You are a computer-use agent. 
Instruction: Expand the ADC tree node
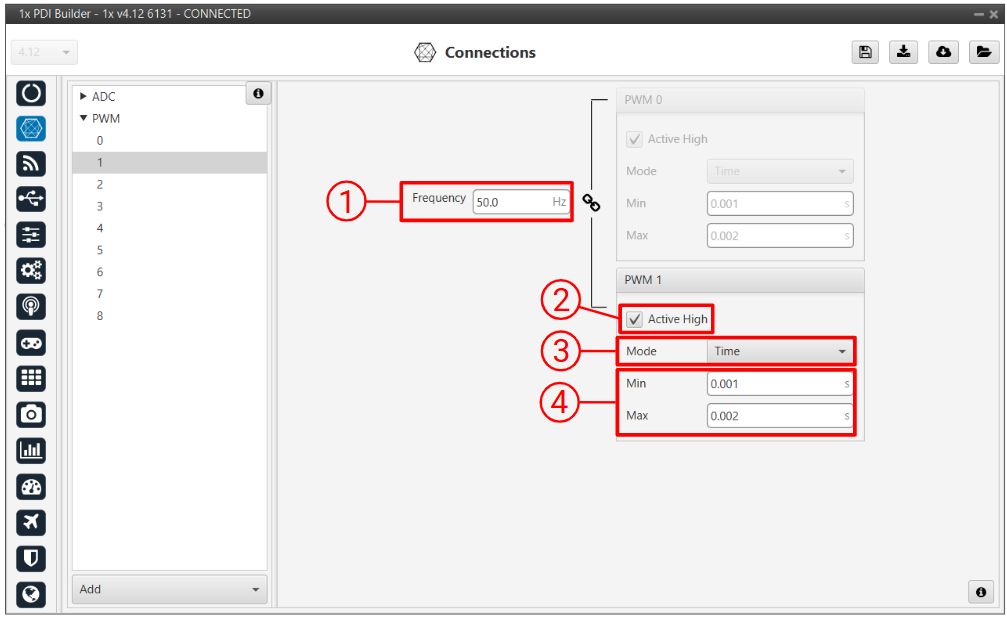tap(84, 97)
